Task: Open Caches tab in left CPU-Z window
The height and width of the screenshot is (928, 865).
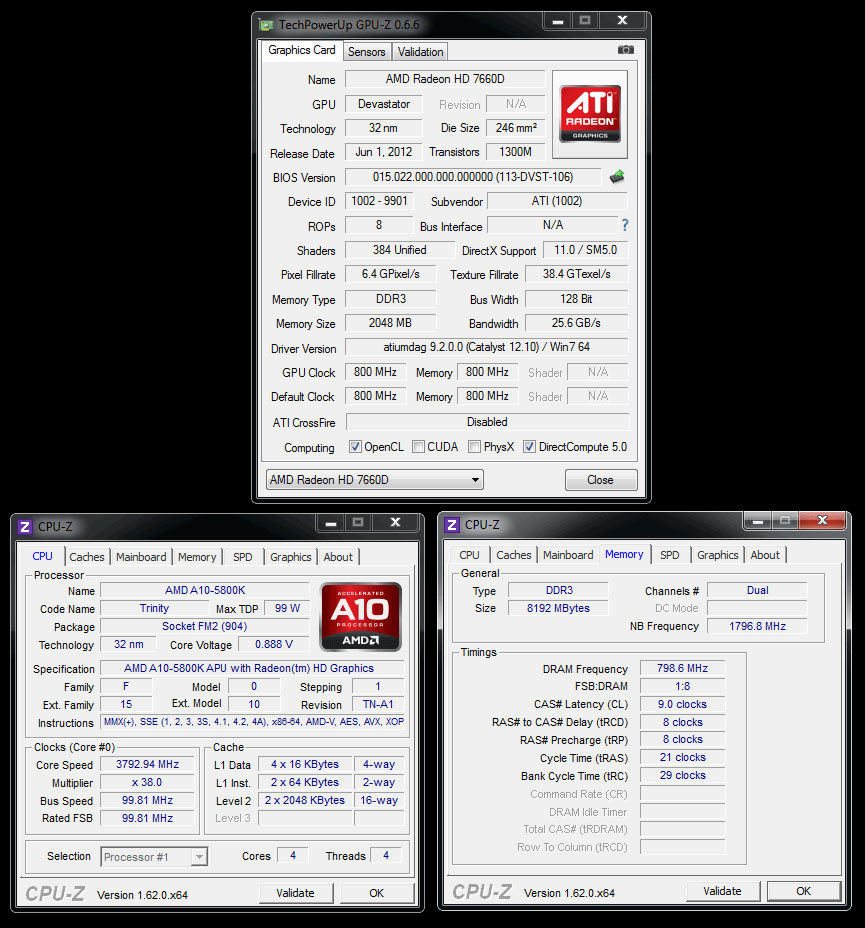Action: 87,557
